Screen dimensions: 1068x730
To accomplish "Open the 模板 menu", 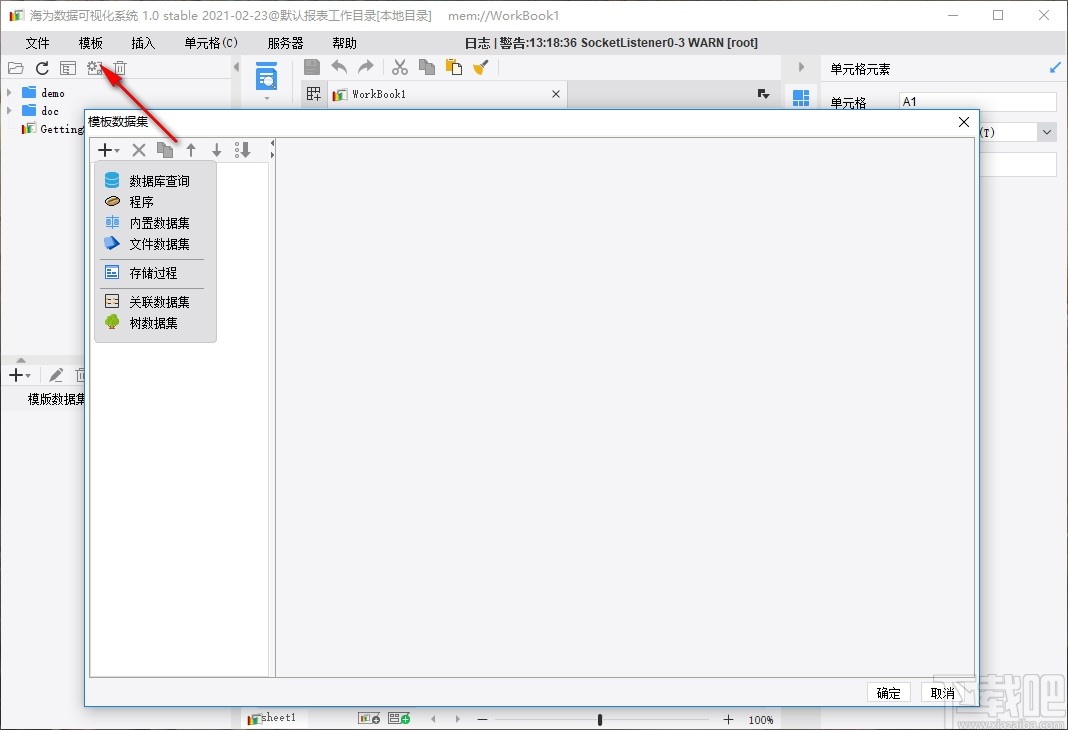I will [x=91, y=43].
